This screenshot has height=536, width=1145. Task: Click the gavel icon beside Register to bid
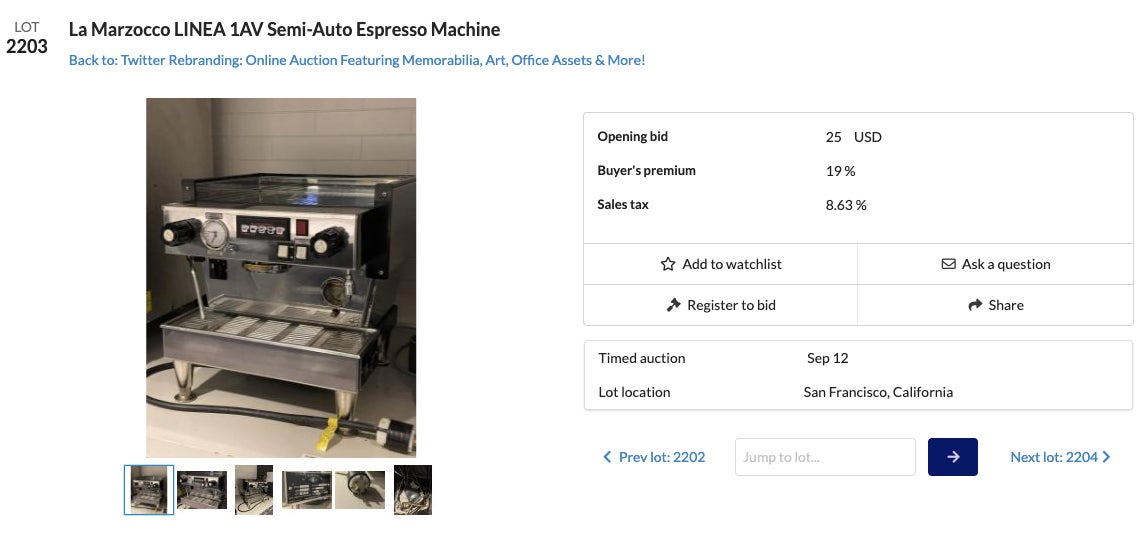[x=673, y=305]
